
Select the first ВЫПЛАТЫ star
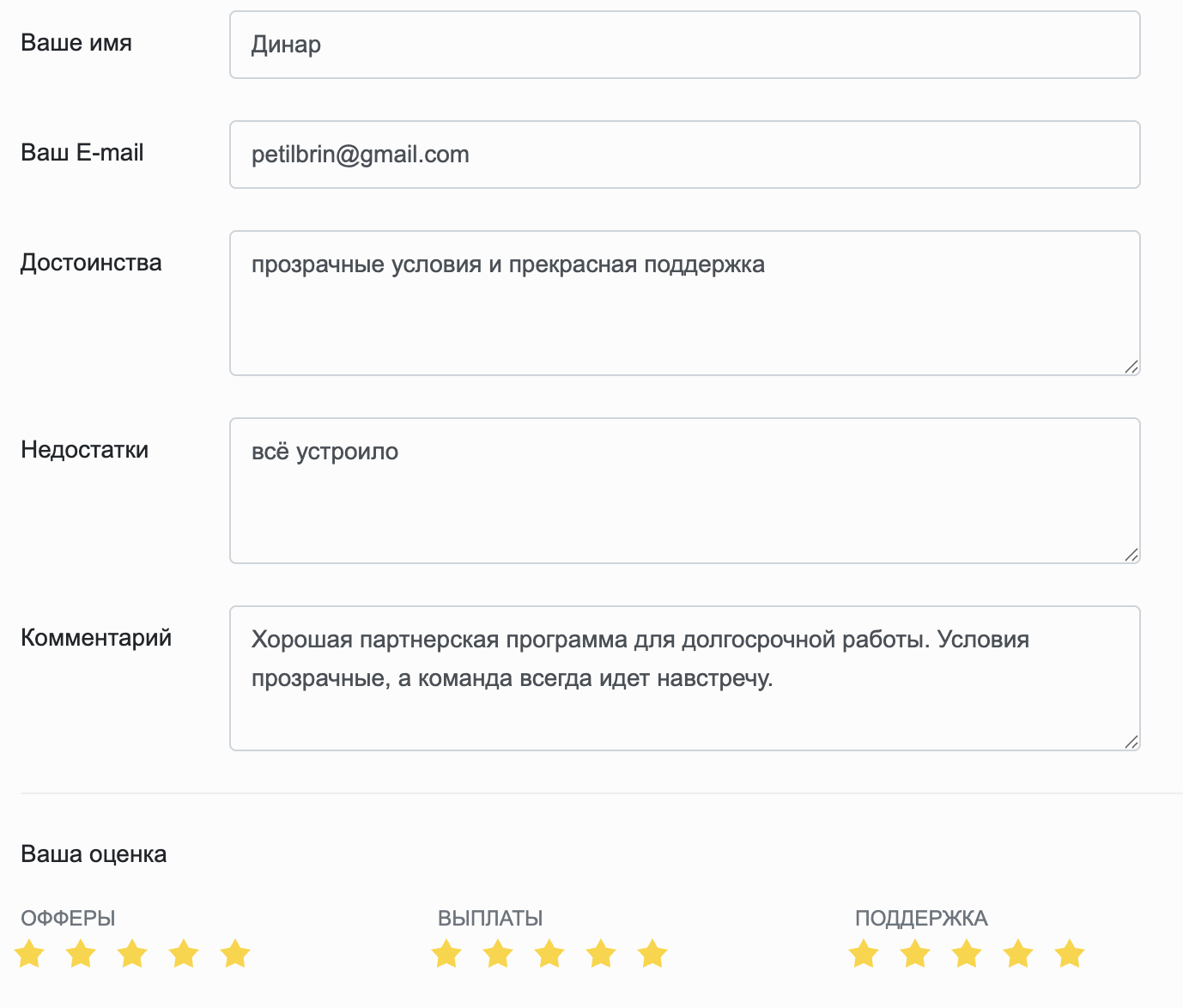pos(446,953)
